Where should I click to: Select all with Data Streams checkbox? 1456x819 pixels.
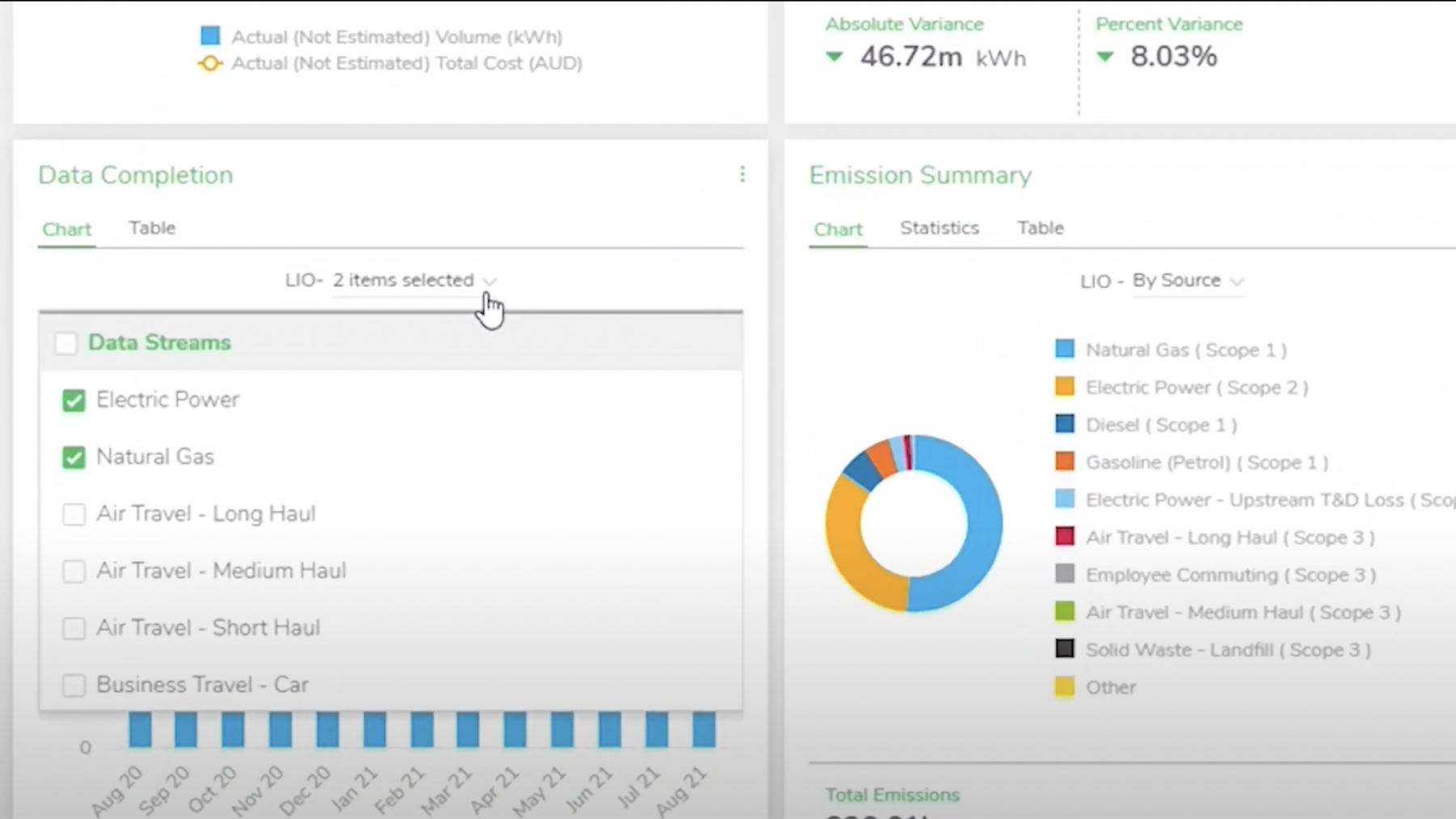pyautogui.click(x=66, y=343)
